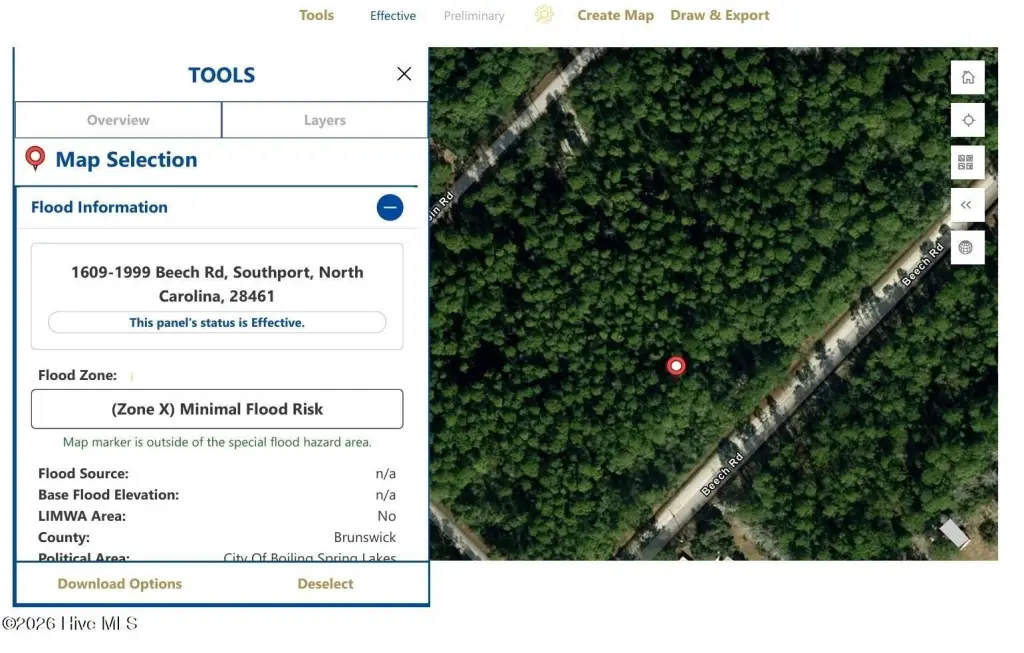Open the Tools menu

point(316,15)
